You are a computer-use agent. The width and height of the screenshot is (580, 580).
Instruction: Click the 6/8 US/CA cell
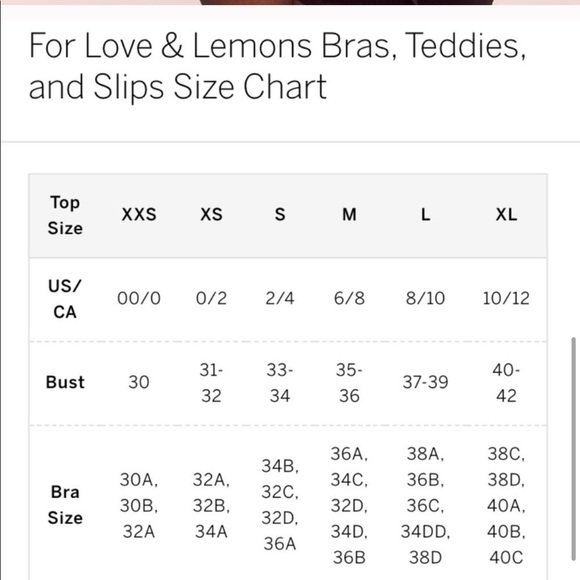point(349,299)
